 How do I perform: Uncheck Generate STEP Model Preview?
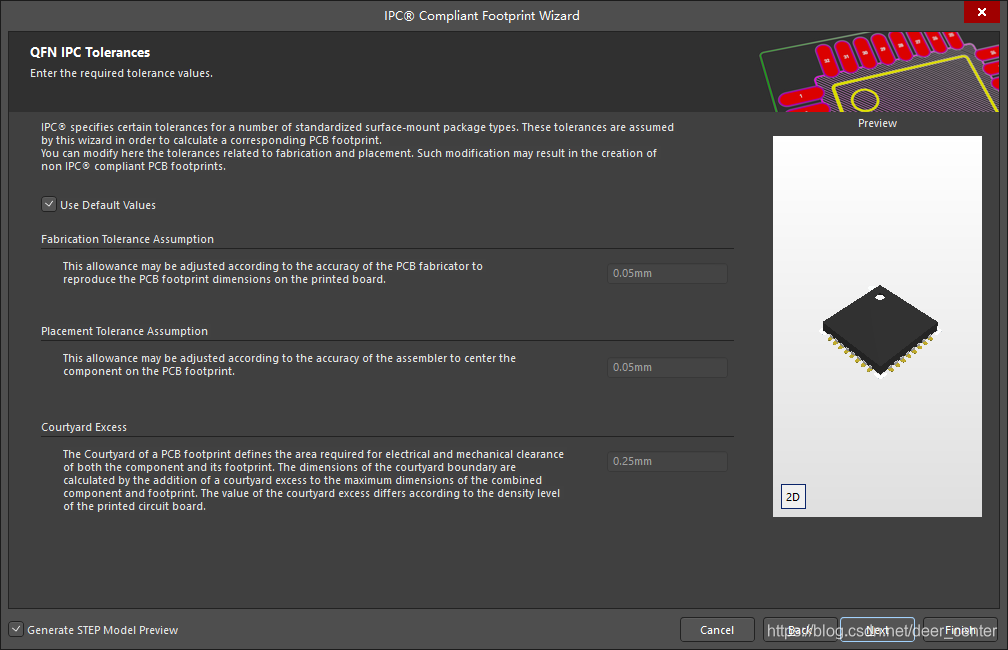(16, 630)
